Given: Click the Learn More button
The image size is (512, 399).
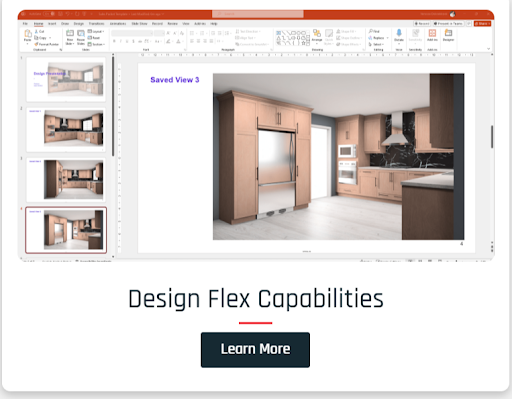Looking at the screenshot, I should (x=255, y=350).
